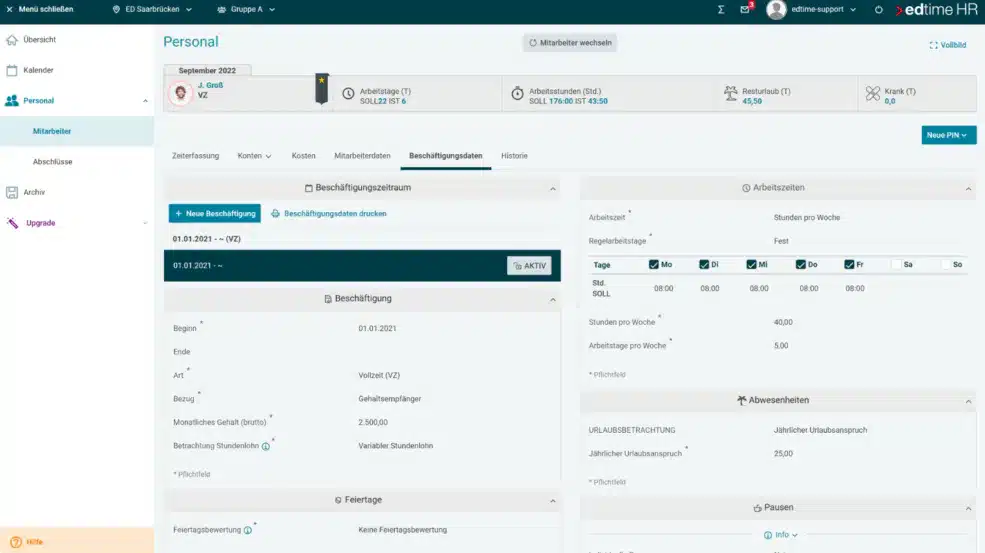This screenshot has width=985, height=553.
Task: Toggle the Mi workday checkbox
Action: [x=751, y=265]
